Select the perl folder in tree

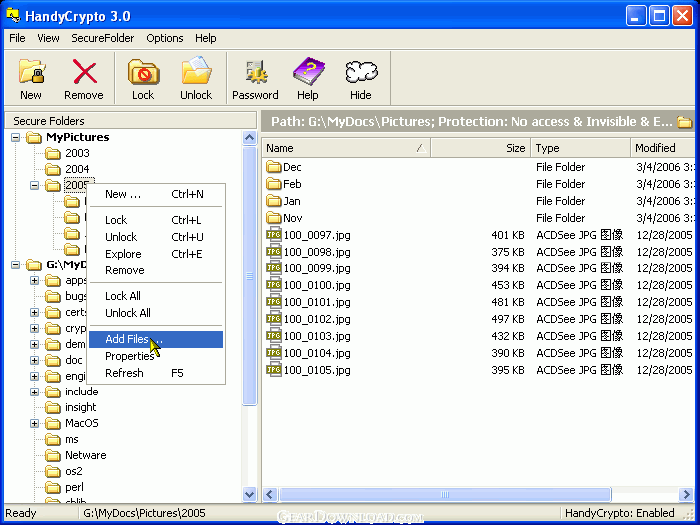coord(65,488)
